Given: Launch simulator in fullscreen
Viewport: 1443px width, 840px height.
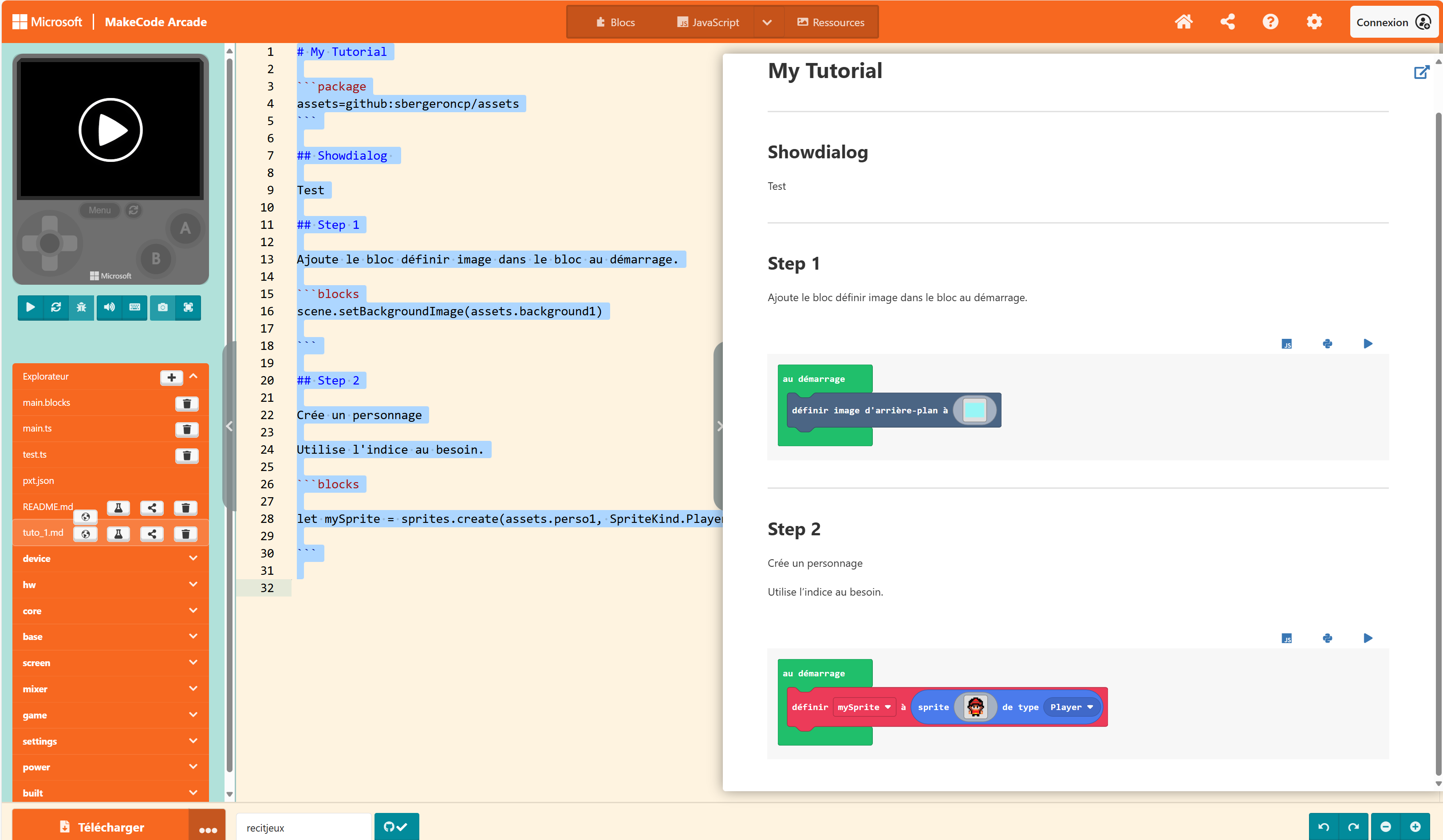Looking at the screenshot, I should coord(188,307).
